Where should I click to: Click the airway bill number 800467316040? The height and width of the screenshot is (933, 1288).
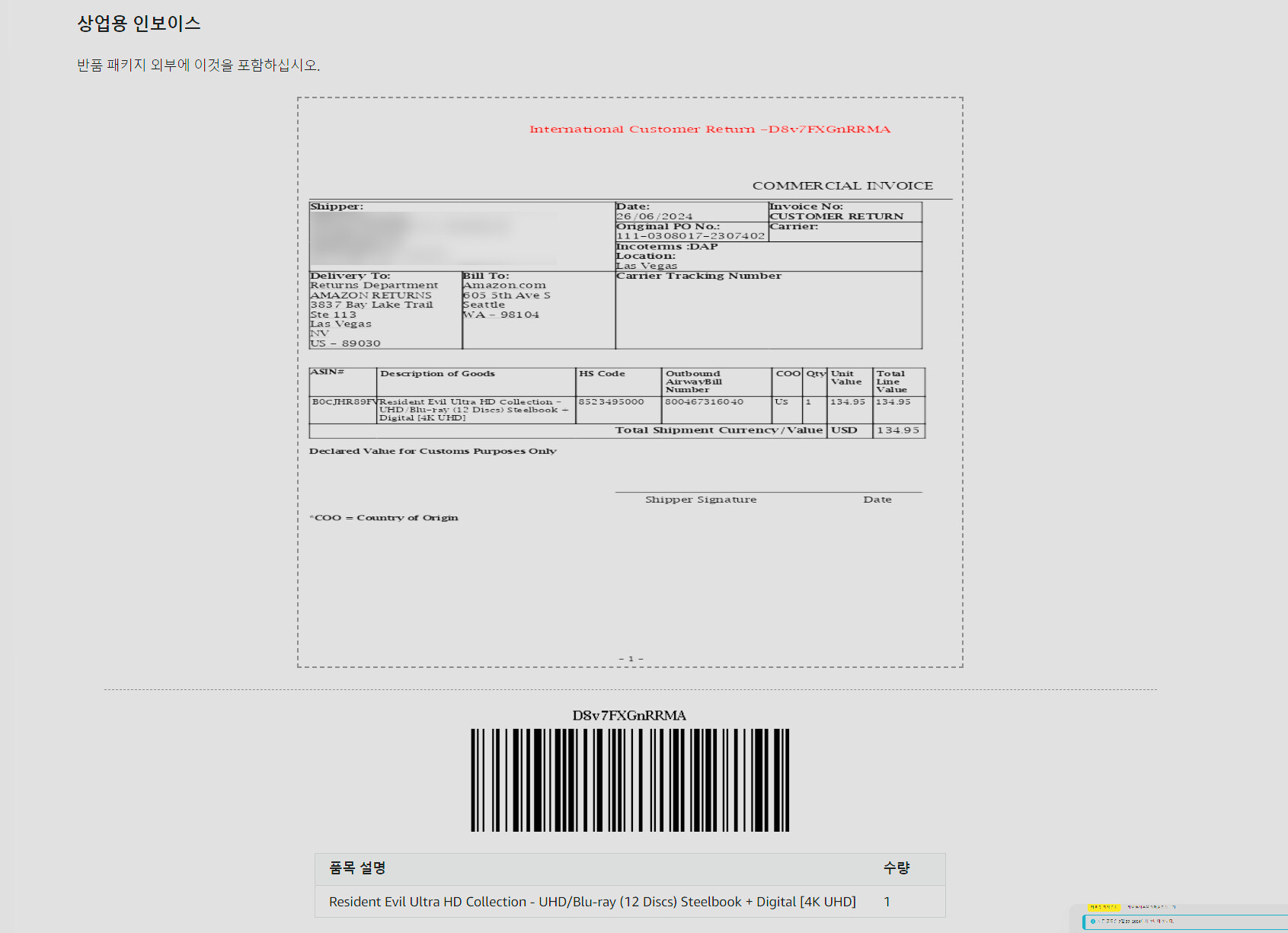704,401
